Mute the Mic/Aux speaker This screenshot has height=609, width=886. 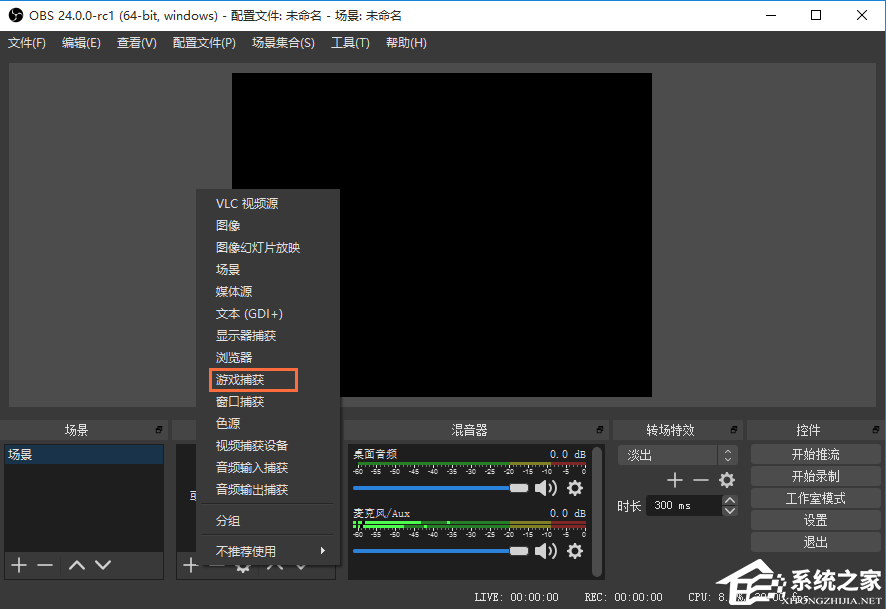coord(545,551)
